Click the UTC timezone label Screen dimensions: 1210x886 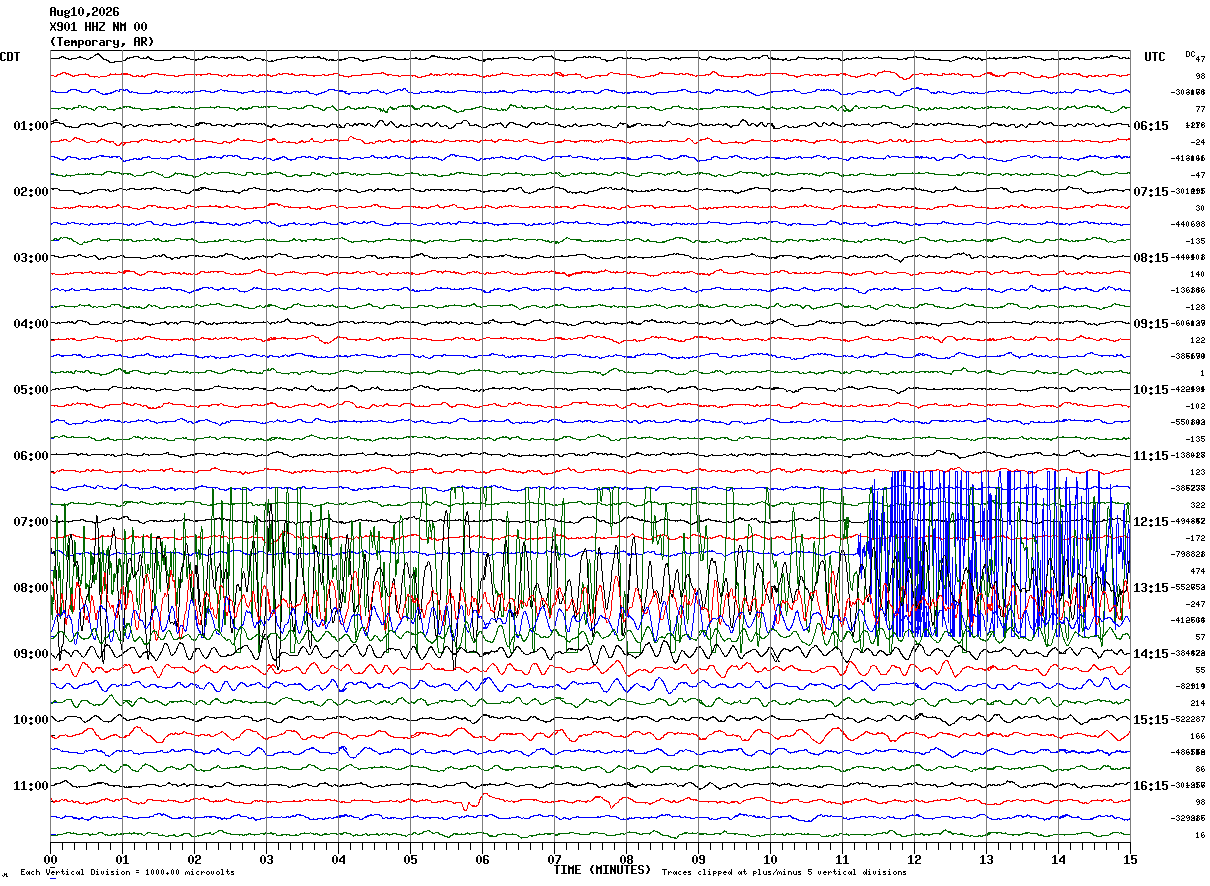tap(1155, 57)
